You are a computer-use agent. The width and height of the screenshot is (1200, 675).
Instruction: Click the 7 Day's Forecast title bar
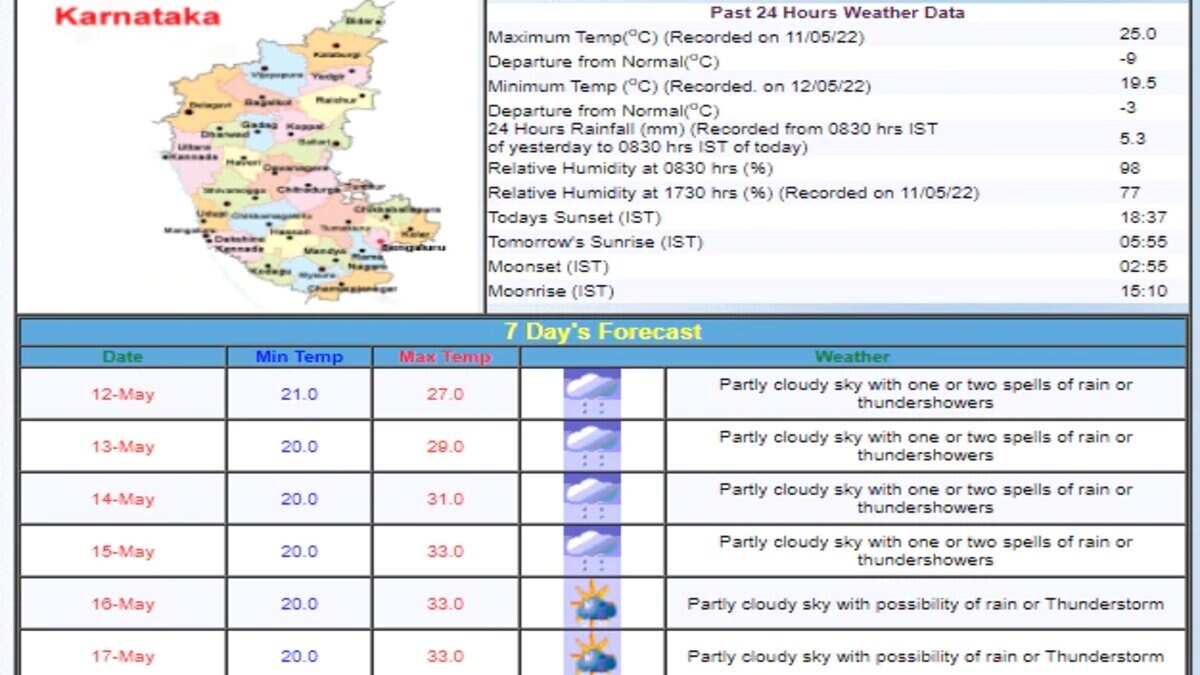pyautogui.click(x=603, y=332)
